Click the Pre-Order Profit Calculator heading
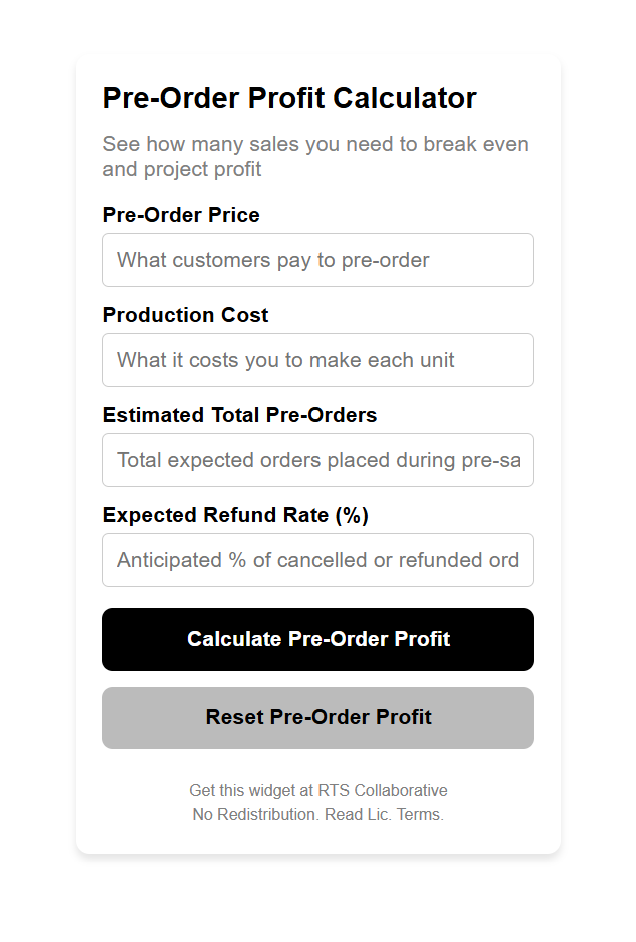The width and height of the screenshot is (636, 942). click(290, 97)
